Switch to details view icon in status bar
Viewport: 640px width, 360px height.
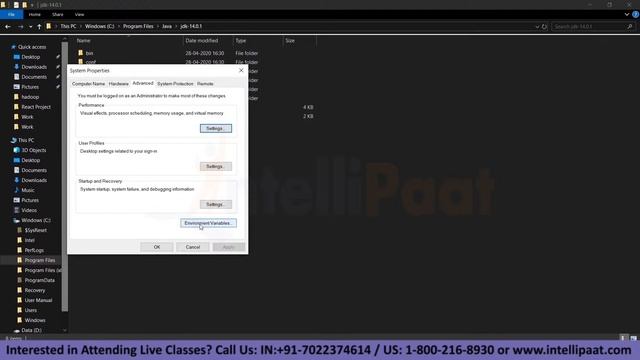[623, 338]
